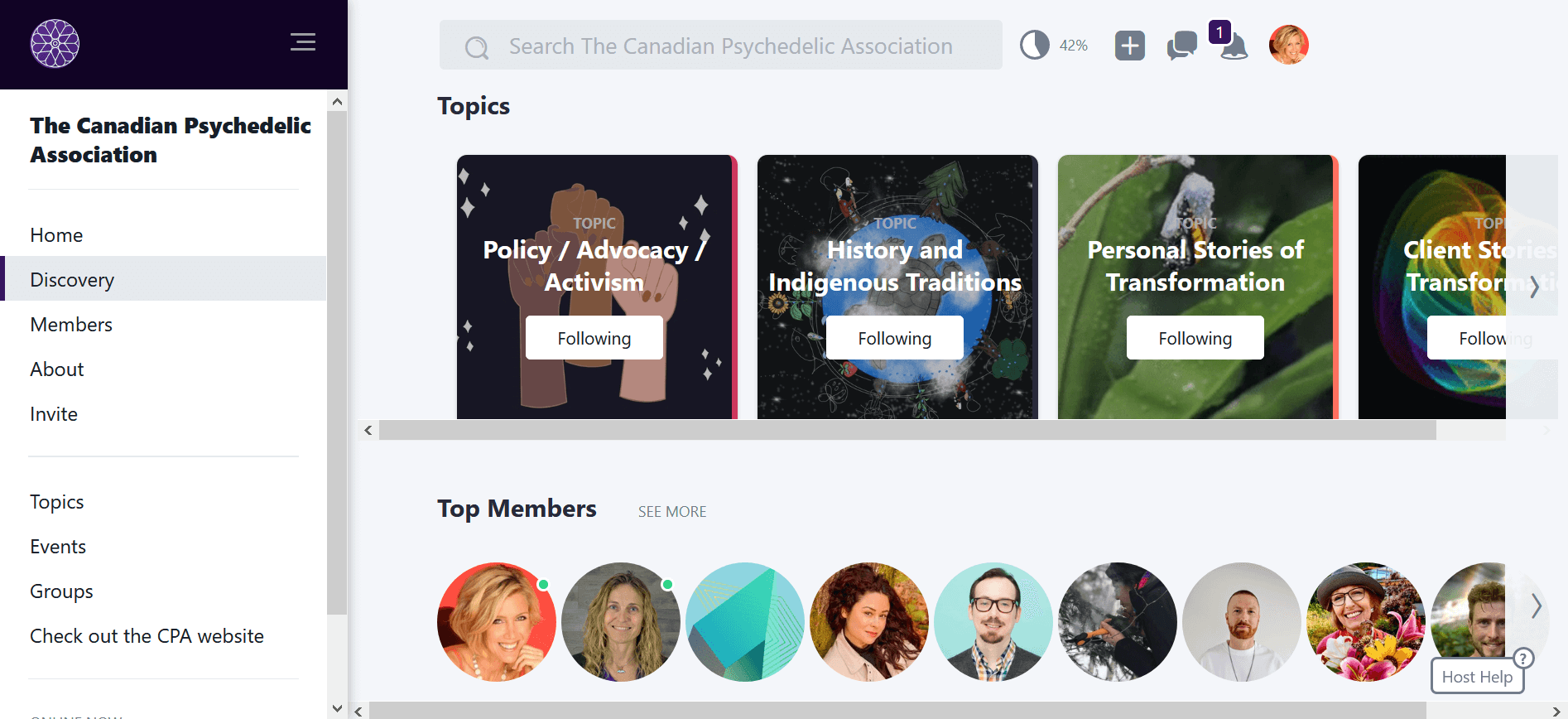Collapse sidebar with the hamburger menu icon

tap(303, 42)
